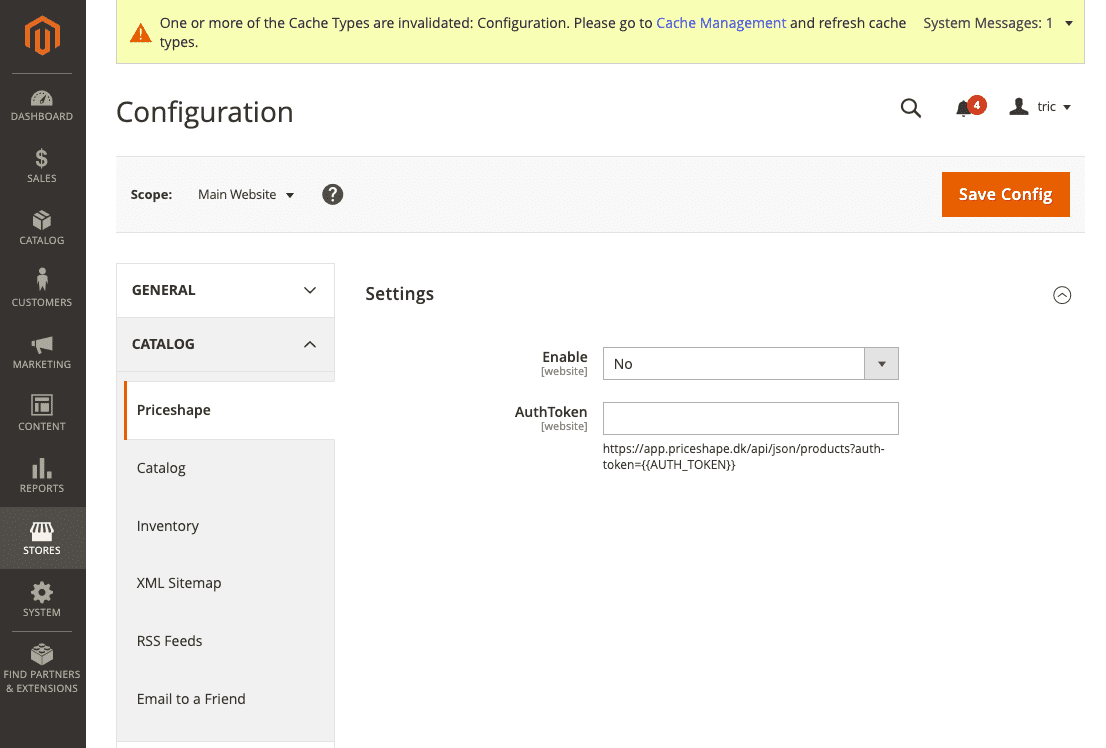Click the Scope: label
The height and width of the screenshot is (748, 1106).
pos(151,195)
